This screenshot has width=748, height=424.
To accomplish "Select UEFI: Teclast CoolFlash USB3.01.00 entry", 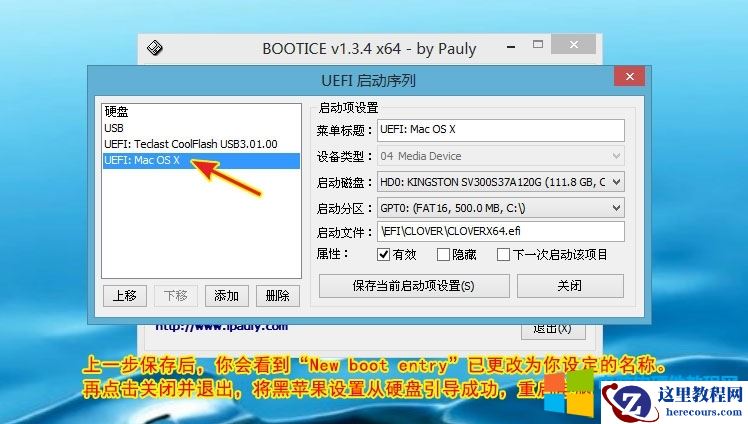I will (x=201, y=144).
